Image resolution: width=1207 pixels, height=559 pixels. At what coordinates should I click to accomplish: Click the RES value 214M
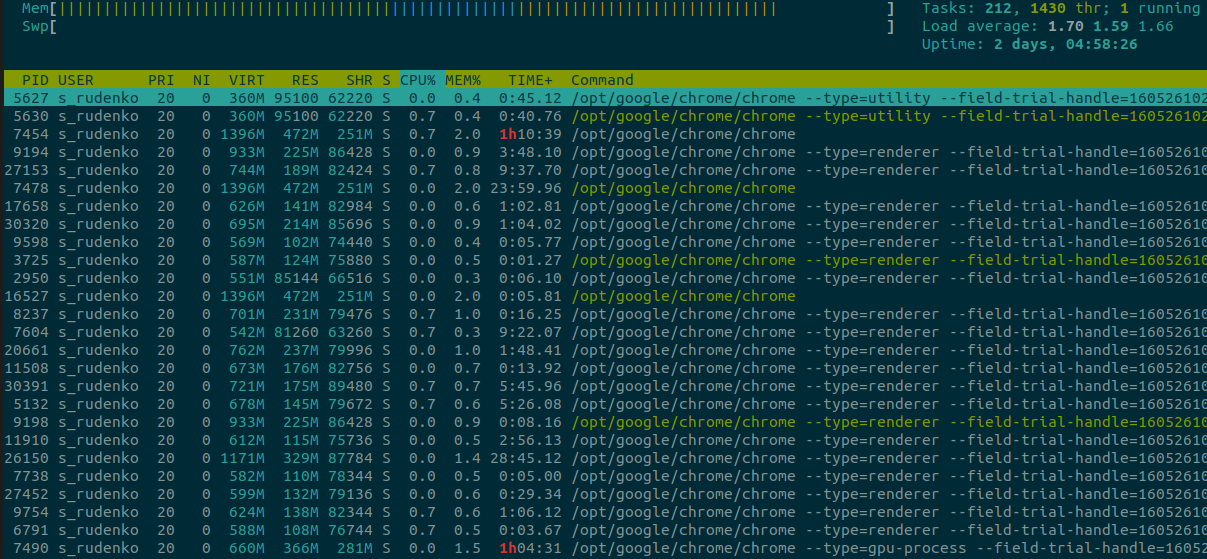[x=301, y=224]
